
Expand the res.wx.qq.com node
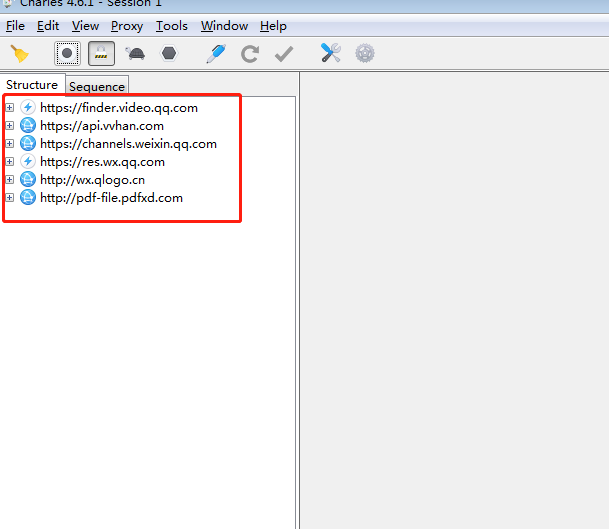[x=10, y=162]
